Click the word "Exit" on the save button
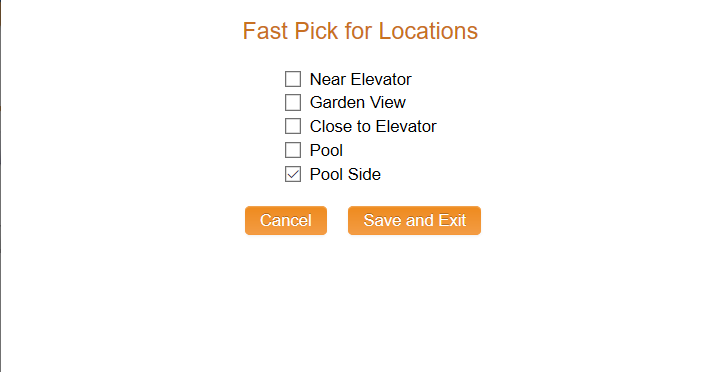Image resolution: width=719 pixels, height=372 pixels. [x=452, y=220]
